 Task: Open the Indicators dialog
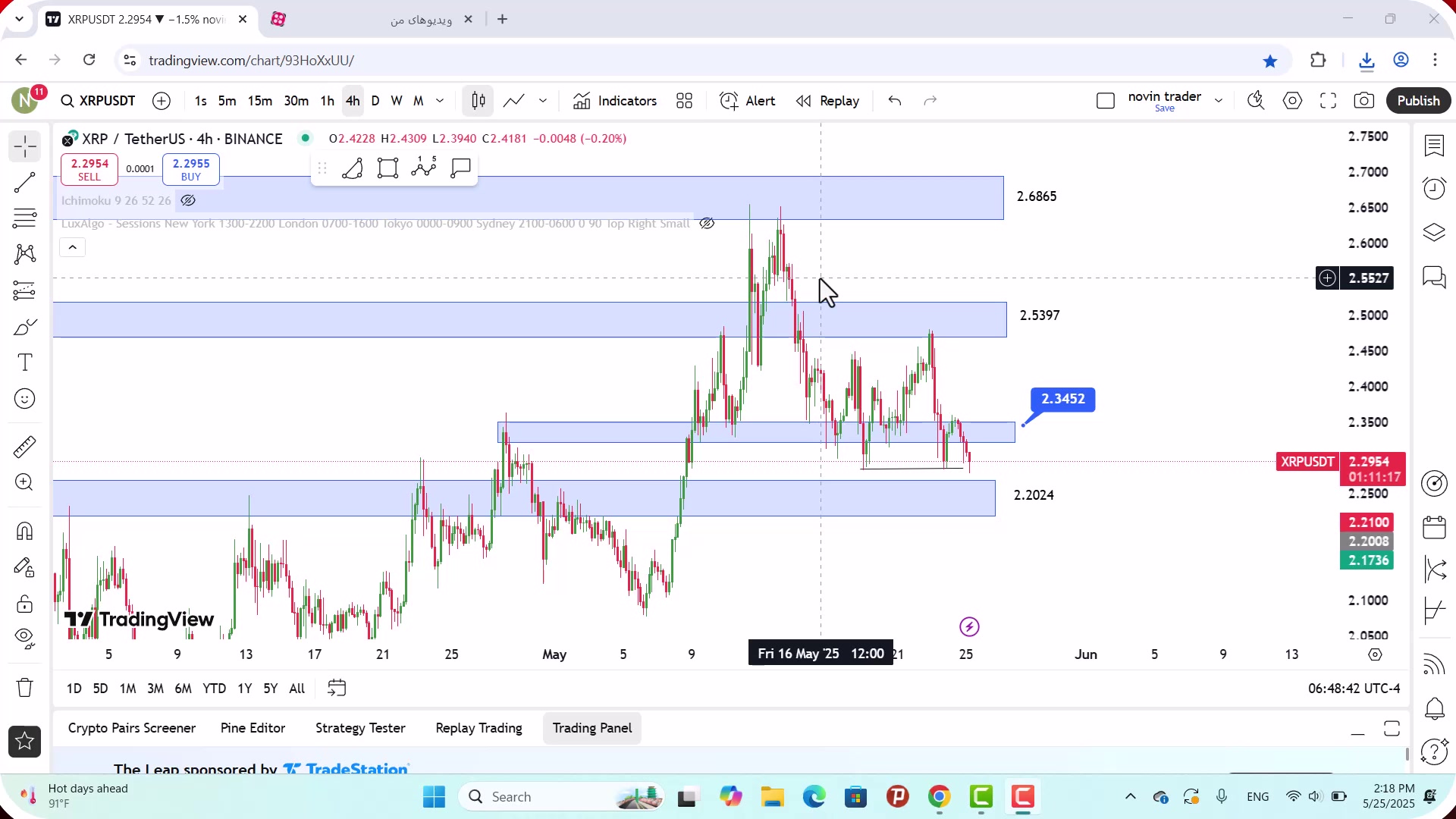pos(615,101)
